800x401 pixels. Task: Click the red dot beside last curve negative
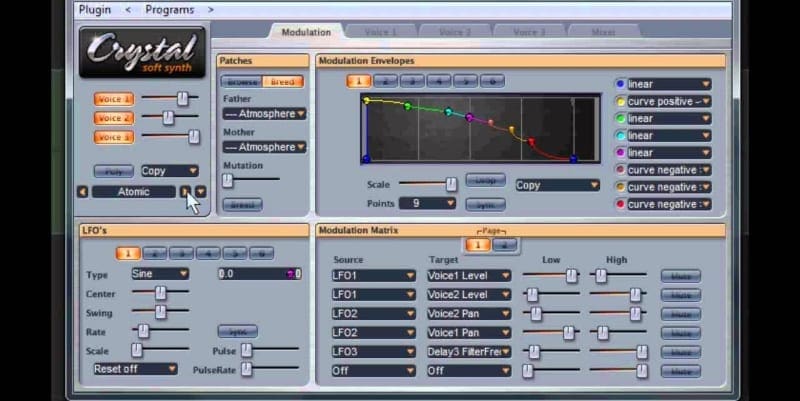(x=620, y=204)
